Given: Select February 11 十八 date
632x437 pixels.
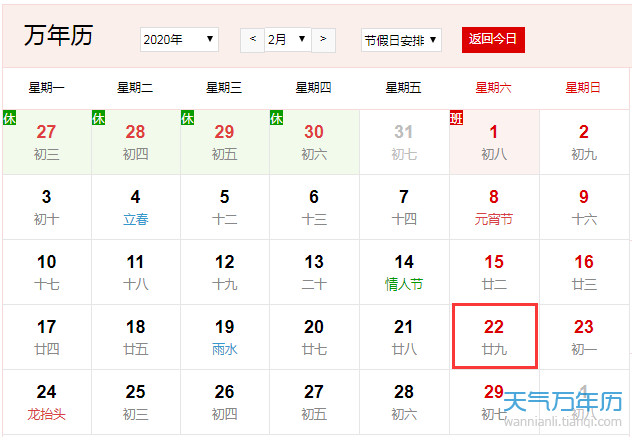Looking at the screenshot, I should pos(136,272).
